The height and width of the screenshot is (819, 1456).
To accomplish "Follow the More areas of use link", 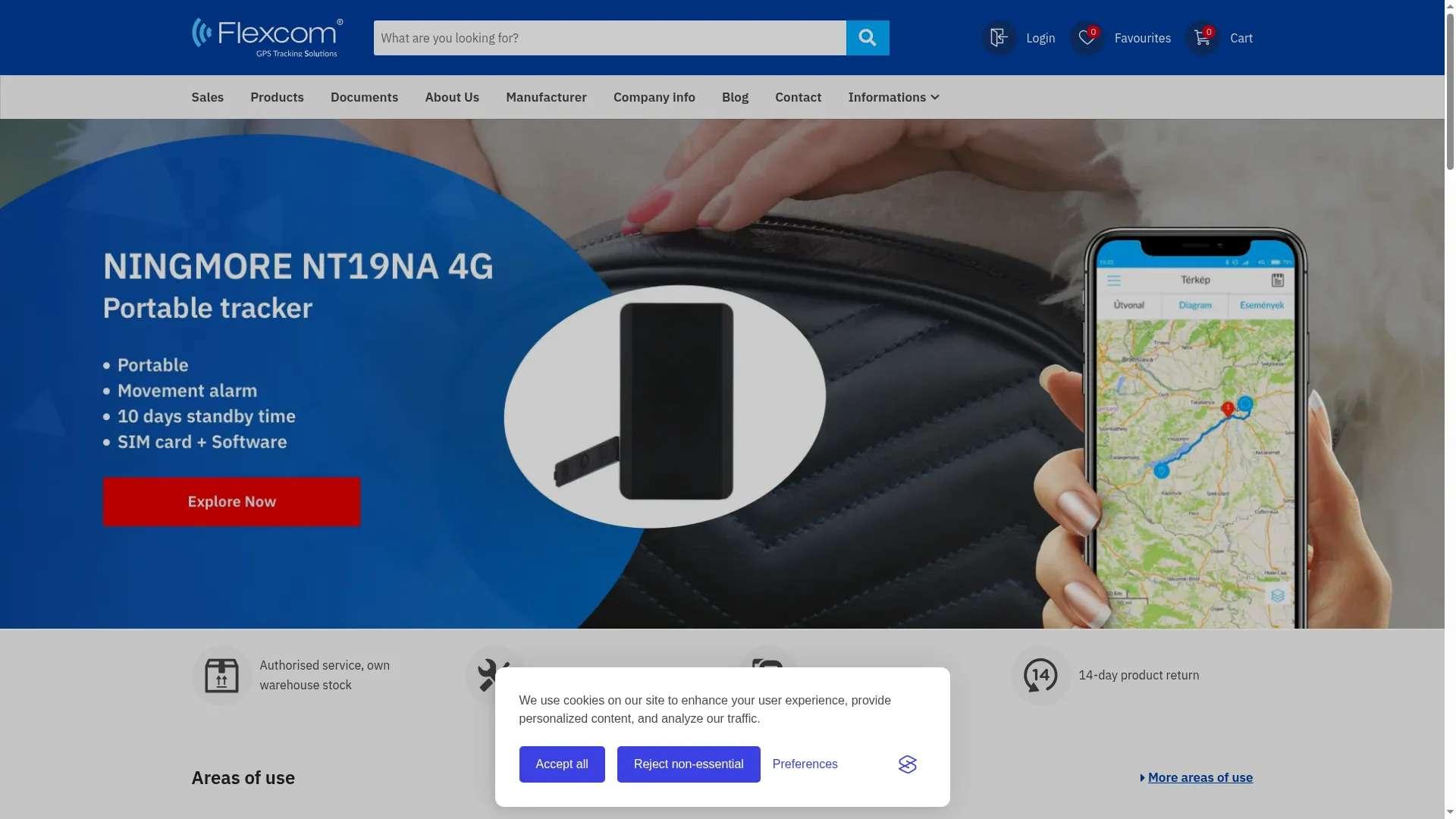I will click(x=1200, y=777).
